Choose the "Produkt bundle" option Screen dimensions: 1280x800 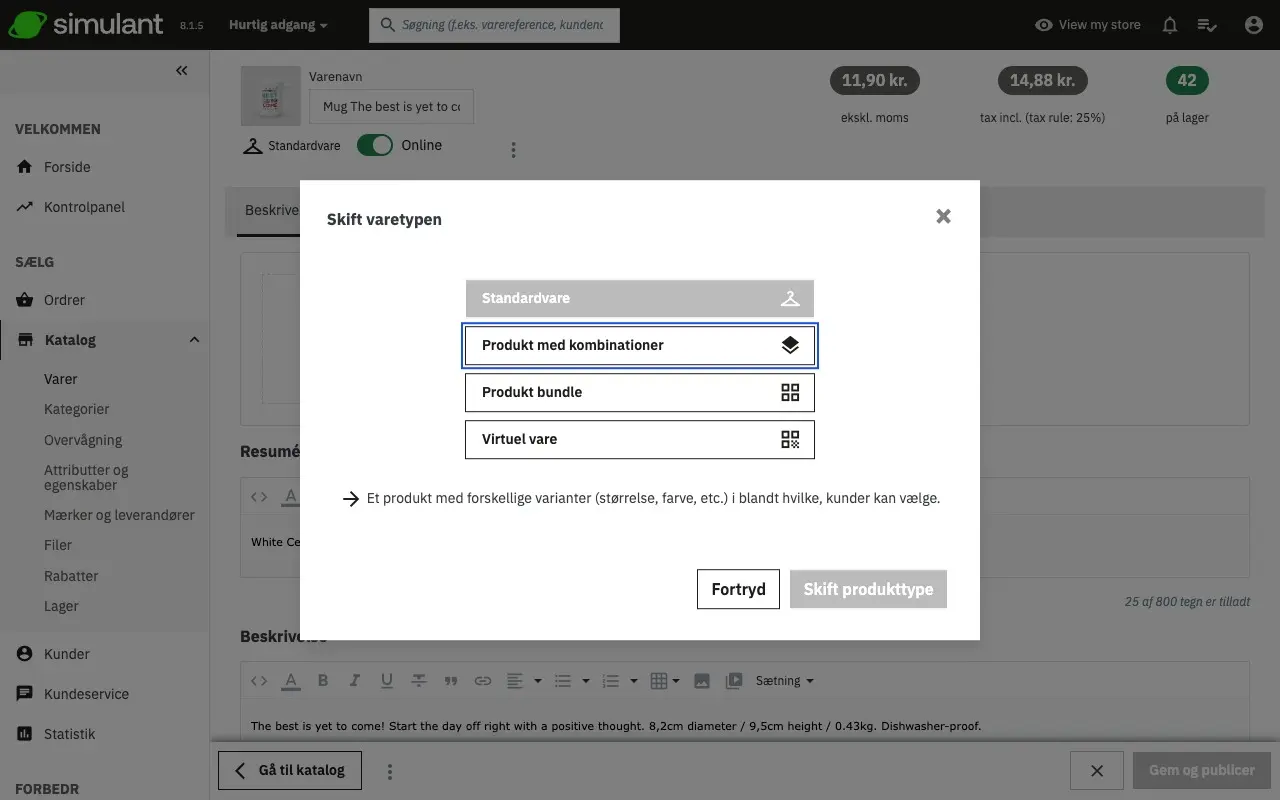coord(639,392)
